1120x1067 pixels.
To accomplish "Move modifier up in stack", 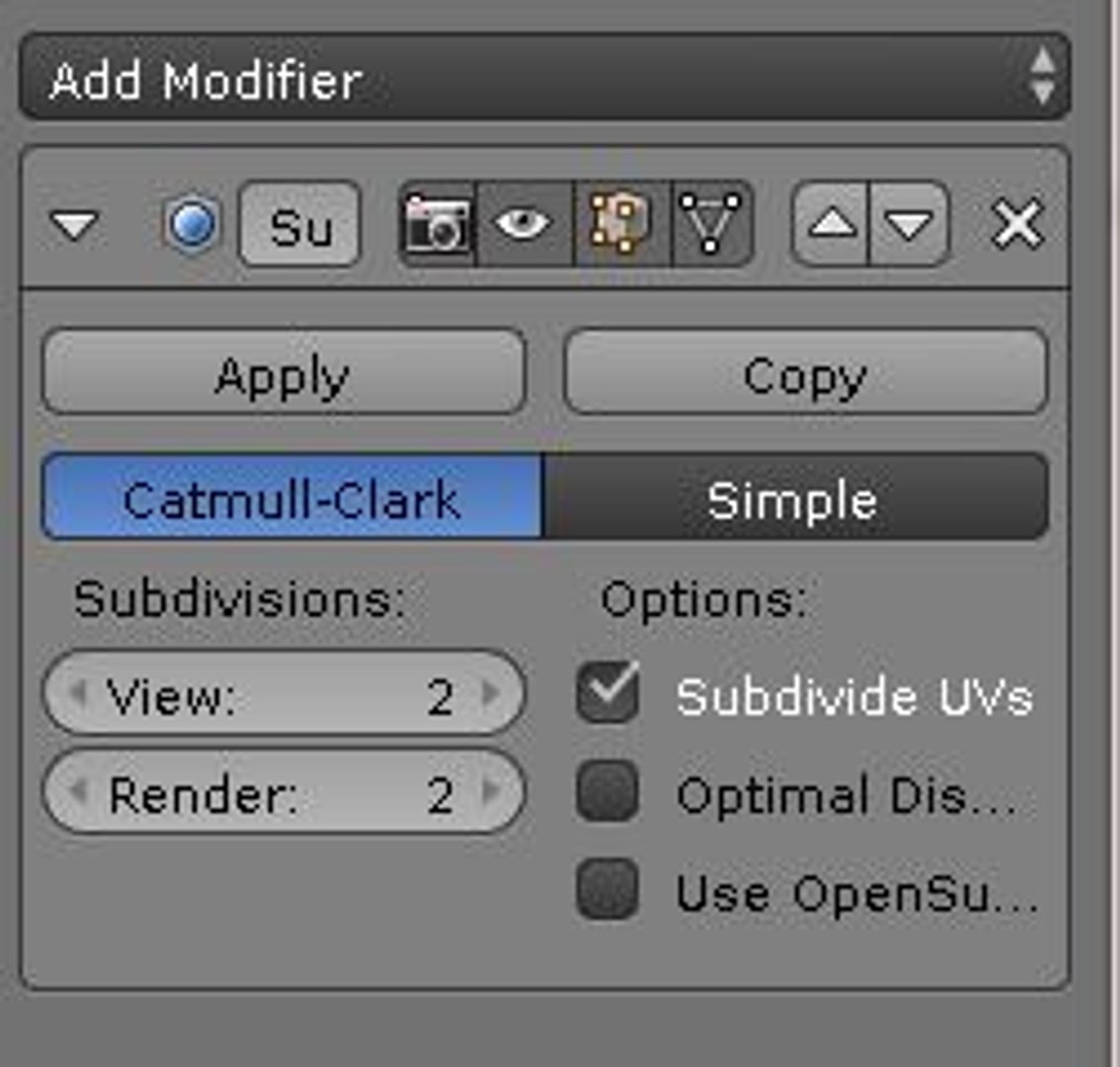I will [x=831, y=225].
